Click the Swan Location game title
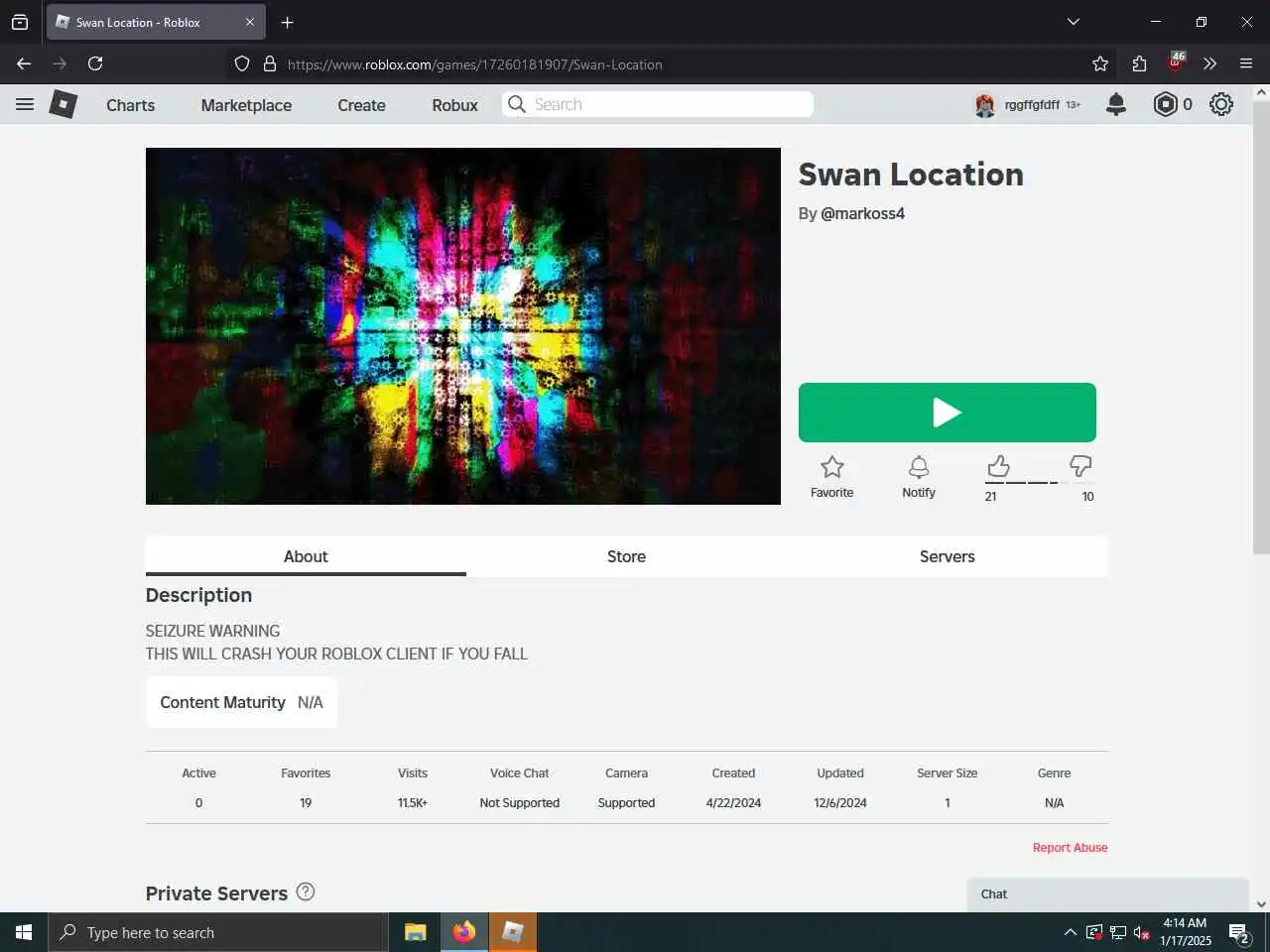The height and width of the screenshot is (952, 1270). 911,175
